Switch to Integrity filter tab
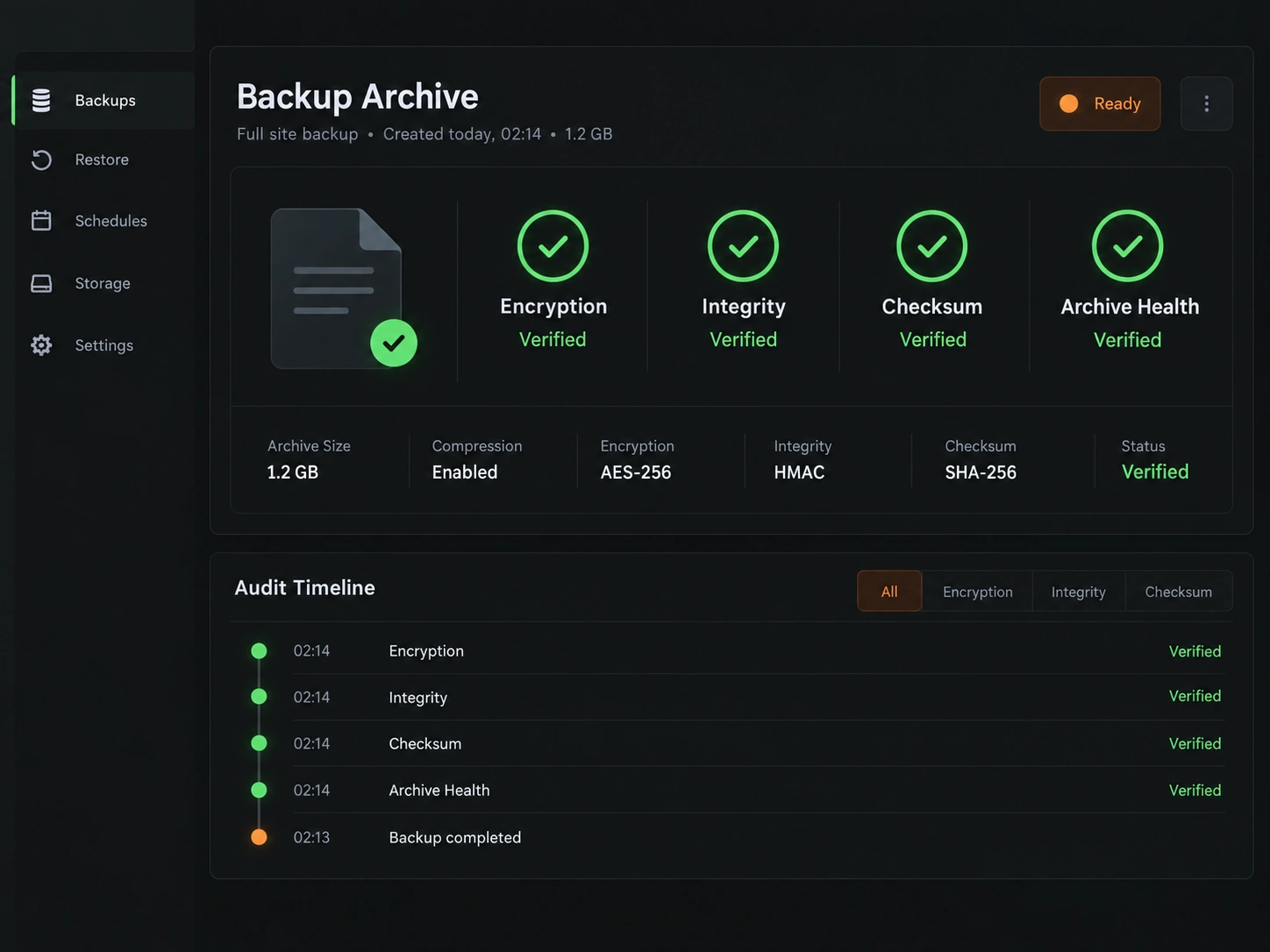1270x952 pixels. 1078,591
